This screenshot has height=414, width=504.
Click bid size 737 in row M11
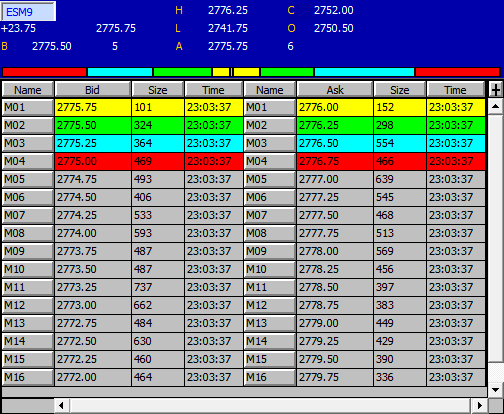click(x=158, y=287)
